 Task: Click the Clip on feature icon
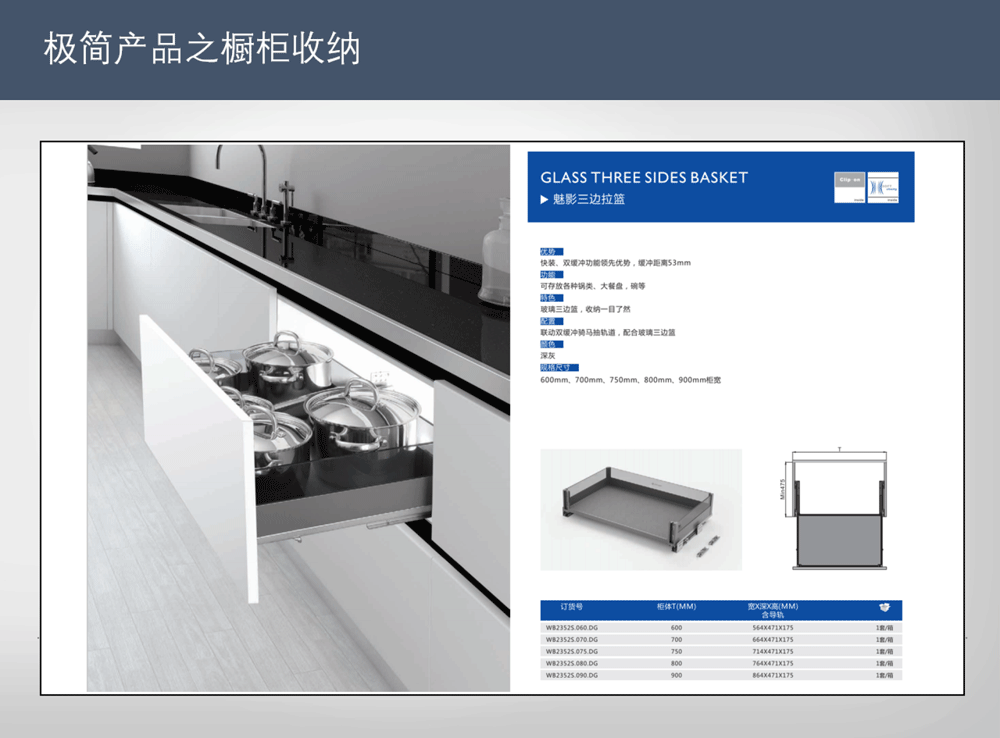(849, 188)
